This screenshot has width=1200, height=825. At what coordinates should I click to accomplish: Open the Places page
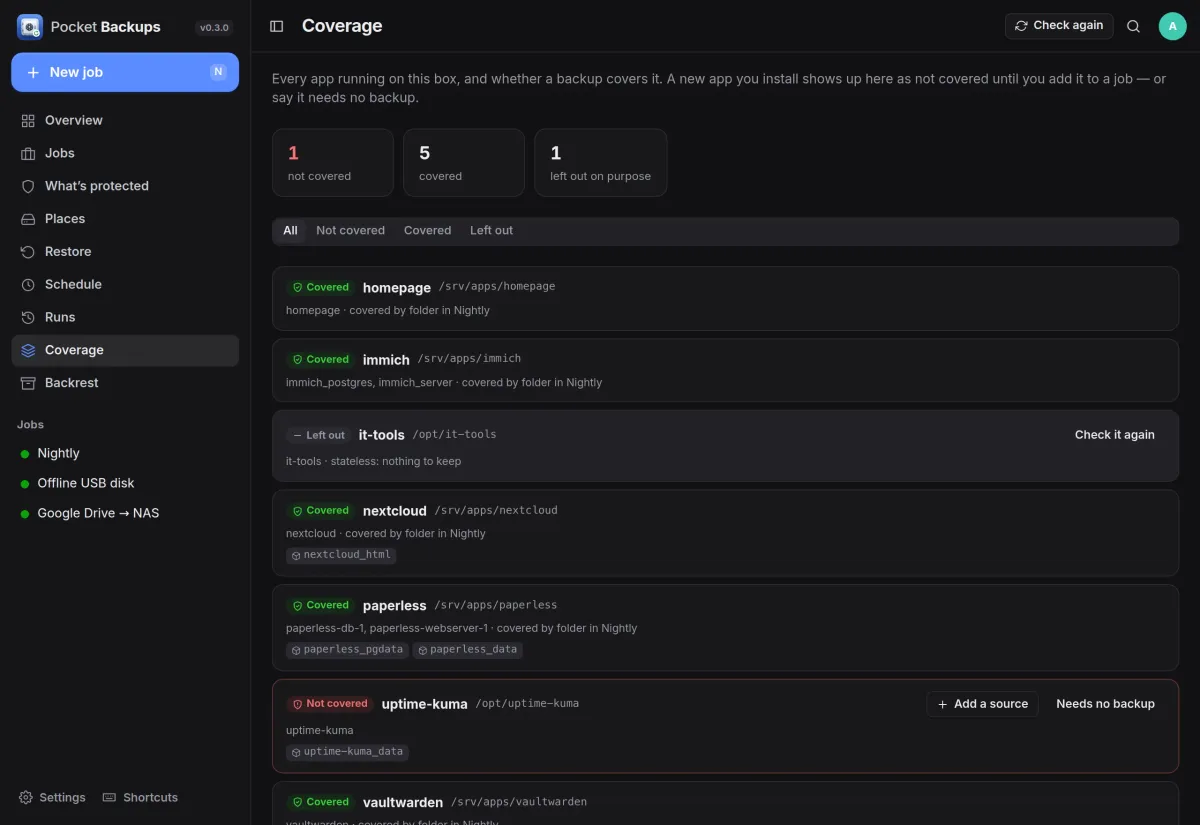coord(125,219)
